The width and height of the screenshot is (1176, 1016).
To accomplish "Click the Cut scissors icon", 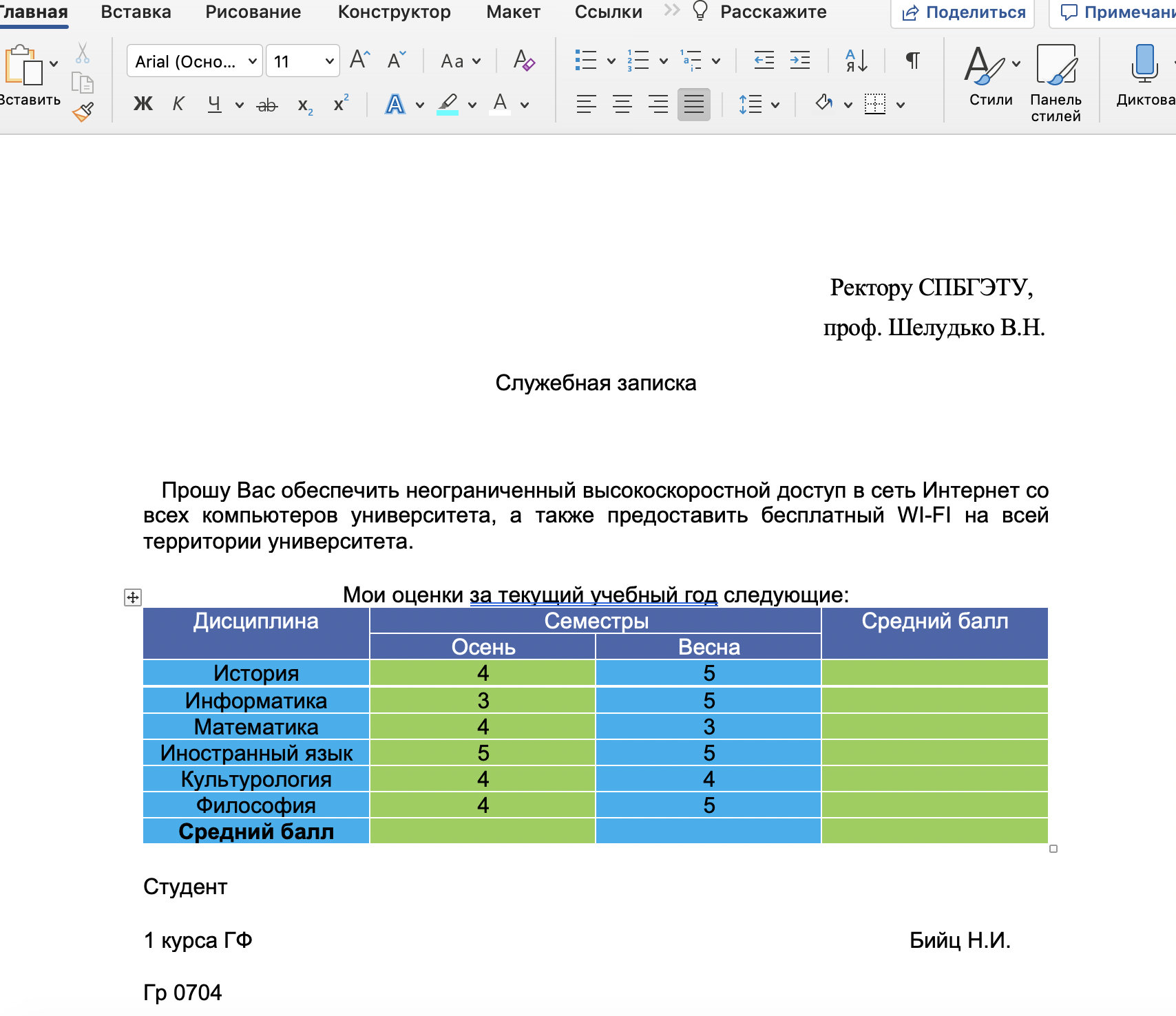I will pyautogui.click(x=83, y=53).
